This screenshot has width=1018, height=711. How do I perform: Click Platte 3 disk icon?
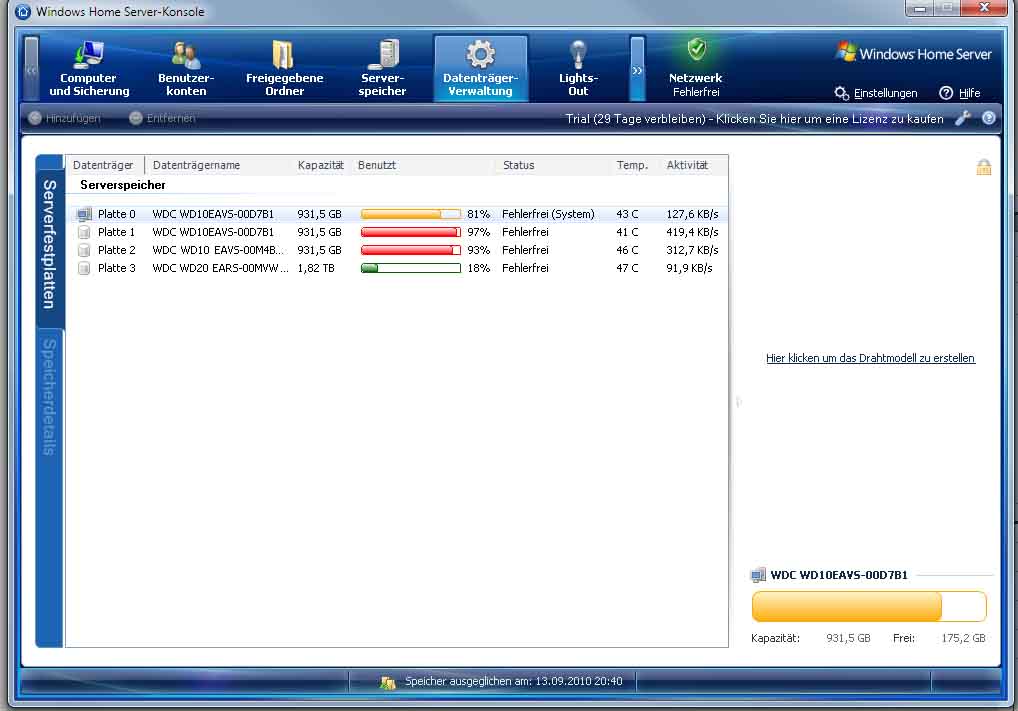click(84, 268)
